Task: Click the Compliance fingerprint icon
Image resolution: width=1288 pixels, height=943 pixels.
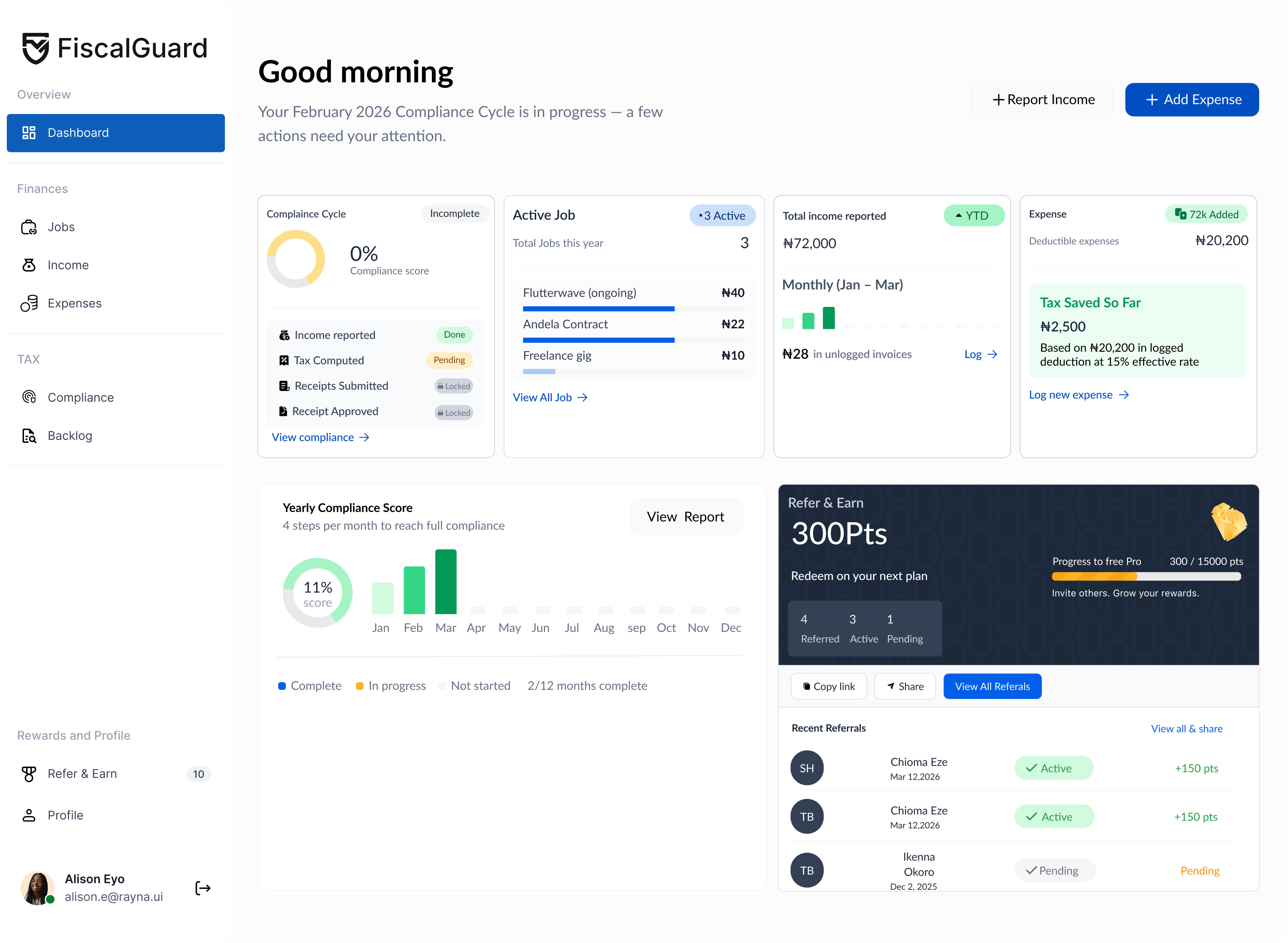Action: [x=29, y=397]
